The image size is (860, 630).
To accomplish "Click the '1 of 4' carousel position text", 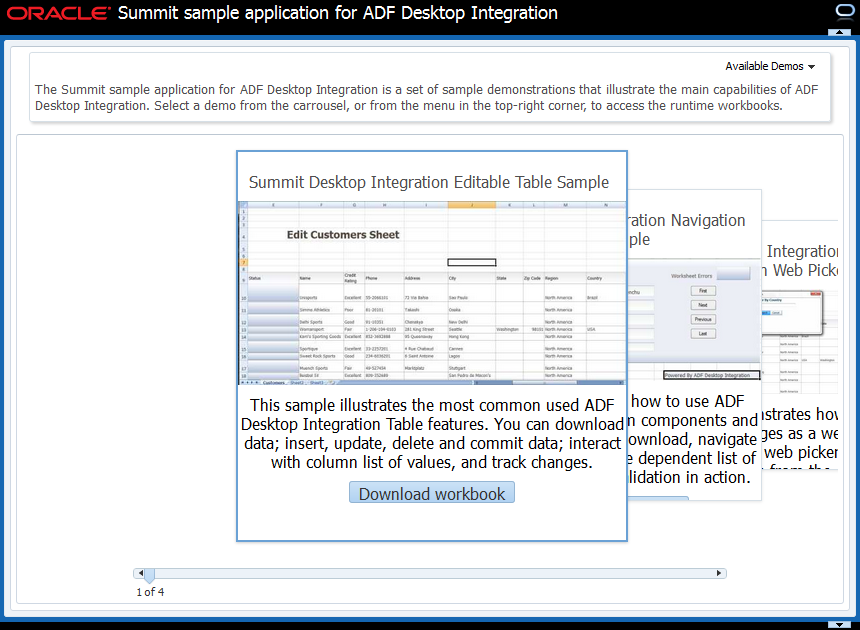I will point(150,592).
